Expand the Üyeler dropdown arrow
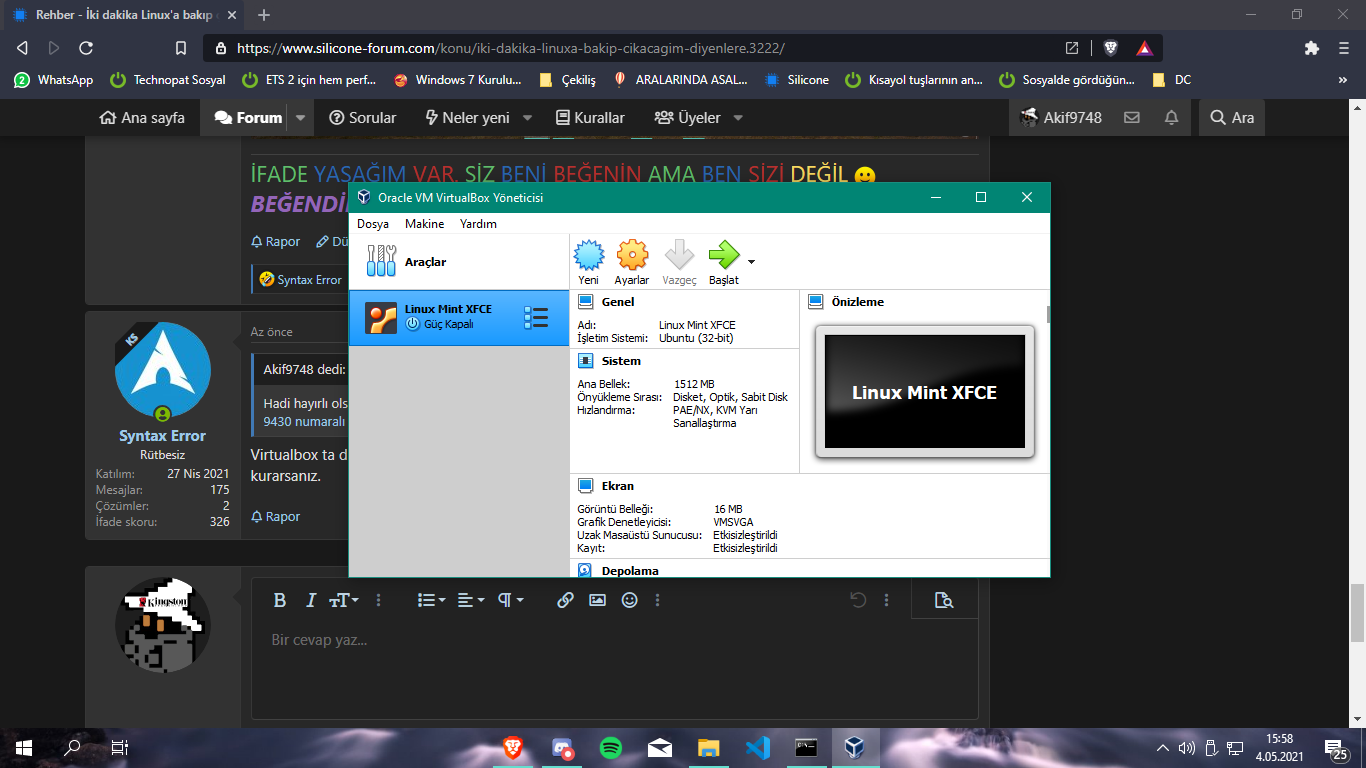Viewport: 1366px width, 768px height. pyautogui.click(x=738, y=118)
